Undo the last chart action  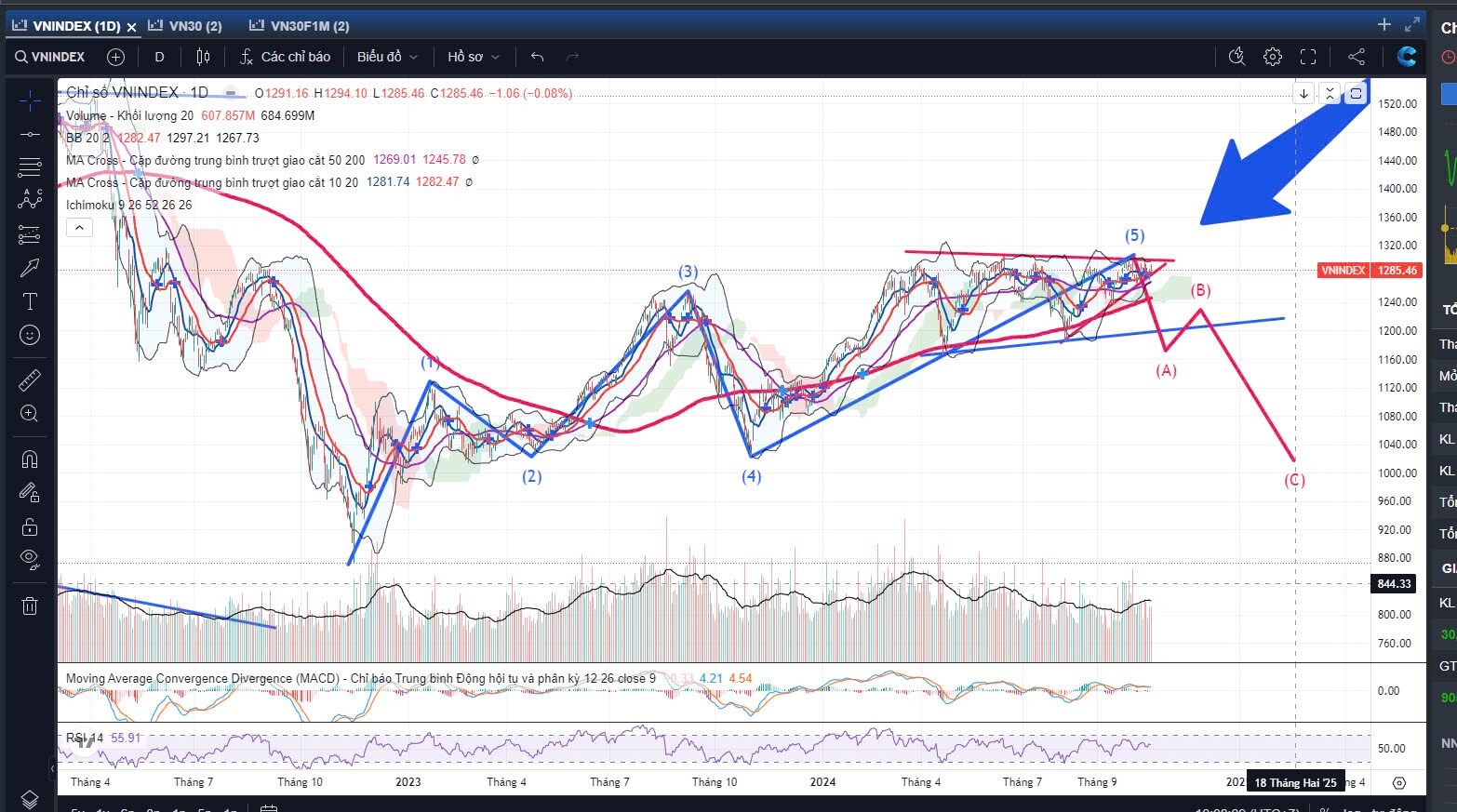click(537, 57)
